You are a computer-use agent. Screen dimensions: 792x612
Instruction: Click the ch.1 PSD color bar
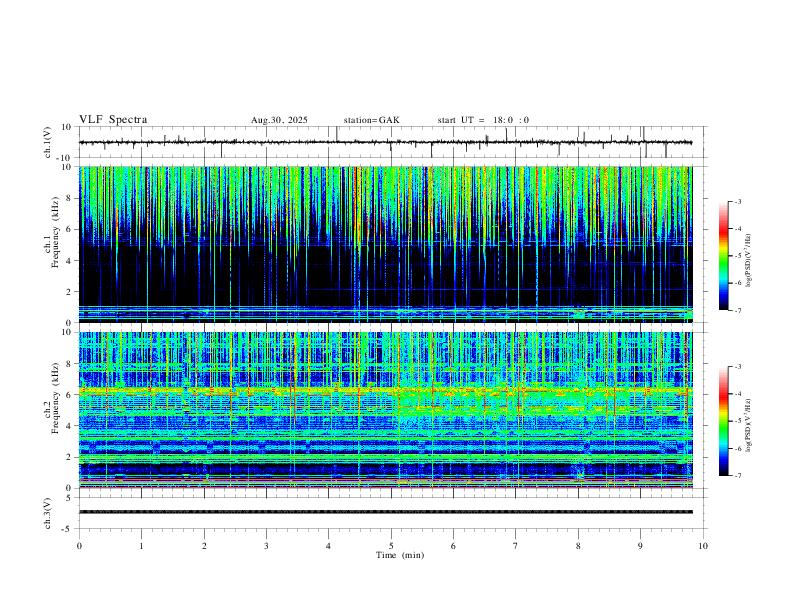tap(724, 256)
